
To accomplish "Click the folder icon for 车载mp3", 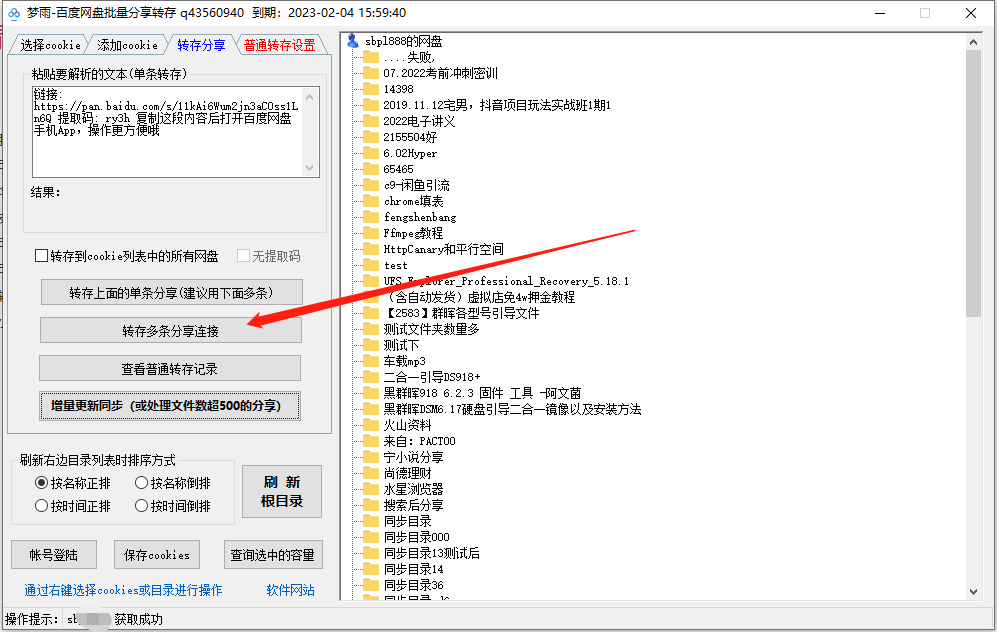I will tap(372, 361).
